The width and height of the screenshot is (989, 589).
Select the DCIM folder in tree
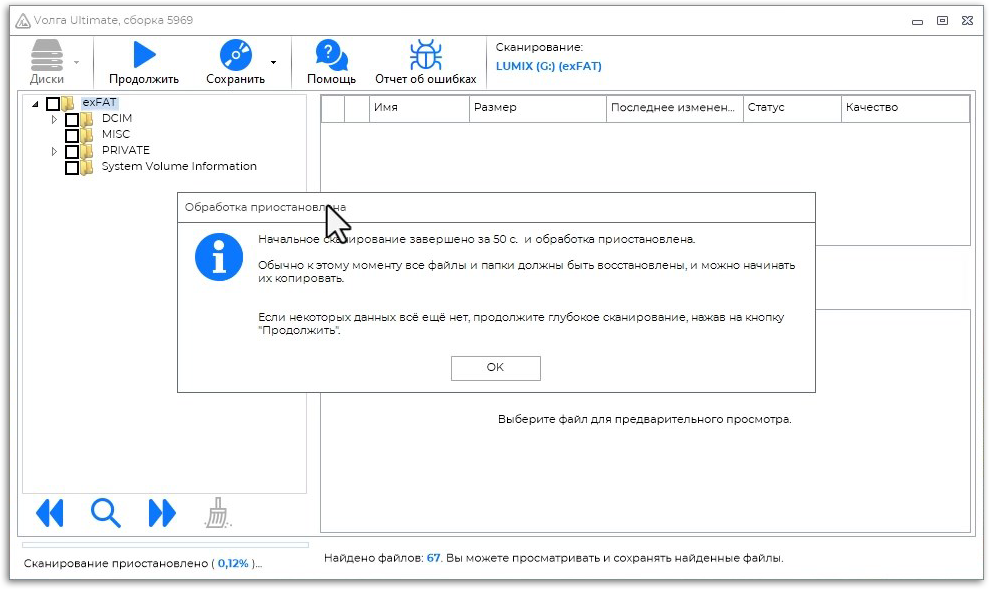tap(117, 119)
